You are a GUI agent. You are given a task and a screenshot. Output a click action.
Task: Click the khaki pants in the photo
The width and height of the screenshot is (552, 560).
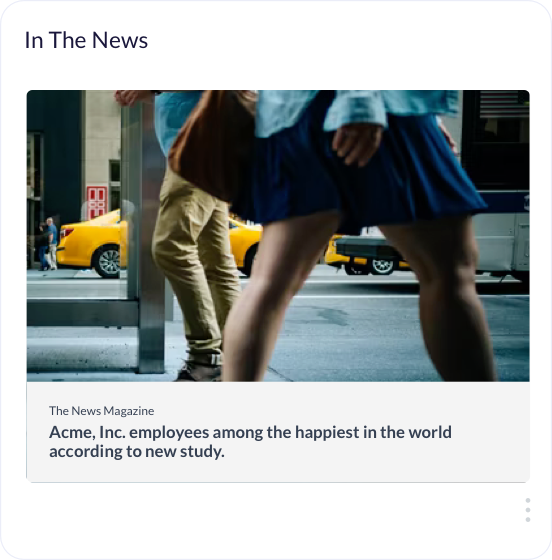coord(196,264)
